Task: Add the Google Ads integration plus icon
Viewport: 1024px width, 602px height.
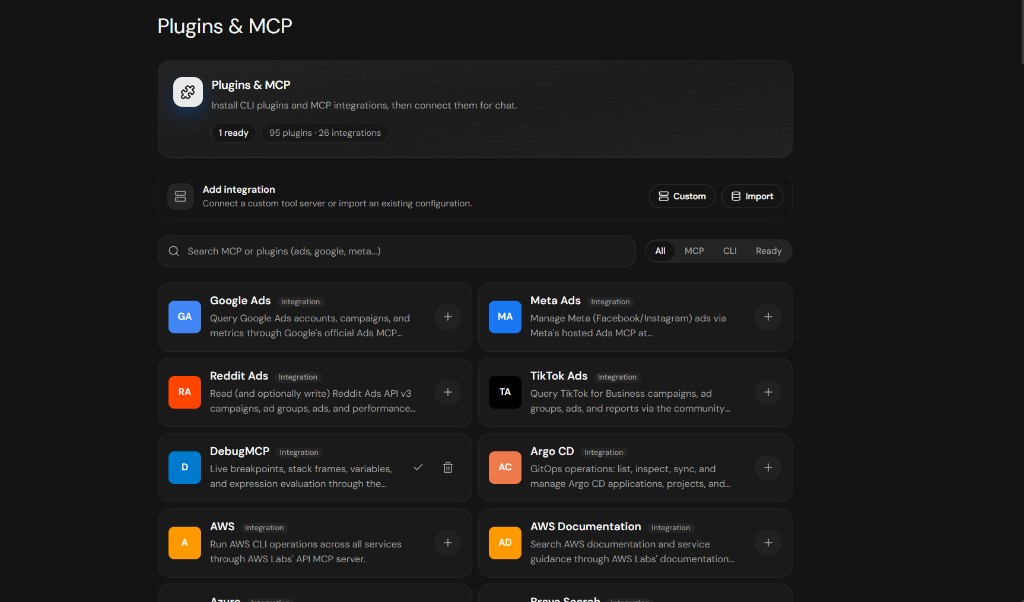Action: coord(447,317)
